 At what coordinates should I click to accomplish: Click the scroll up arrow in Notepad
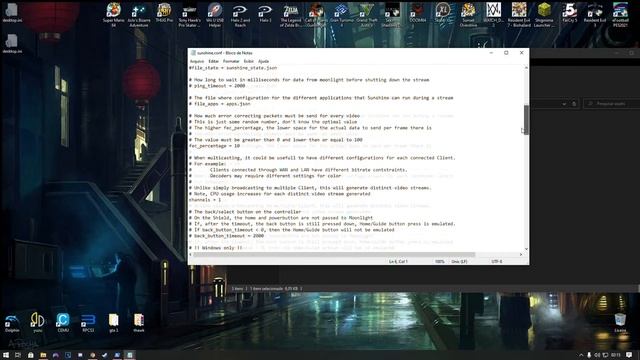[x=526, y=67]
